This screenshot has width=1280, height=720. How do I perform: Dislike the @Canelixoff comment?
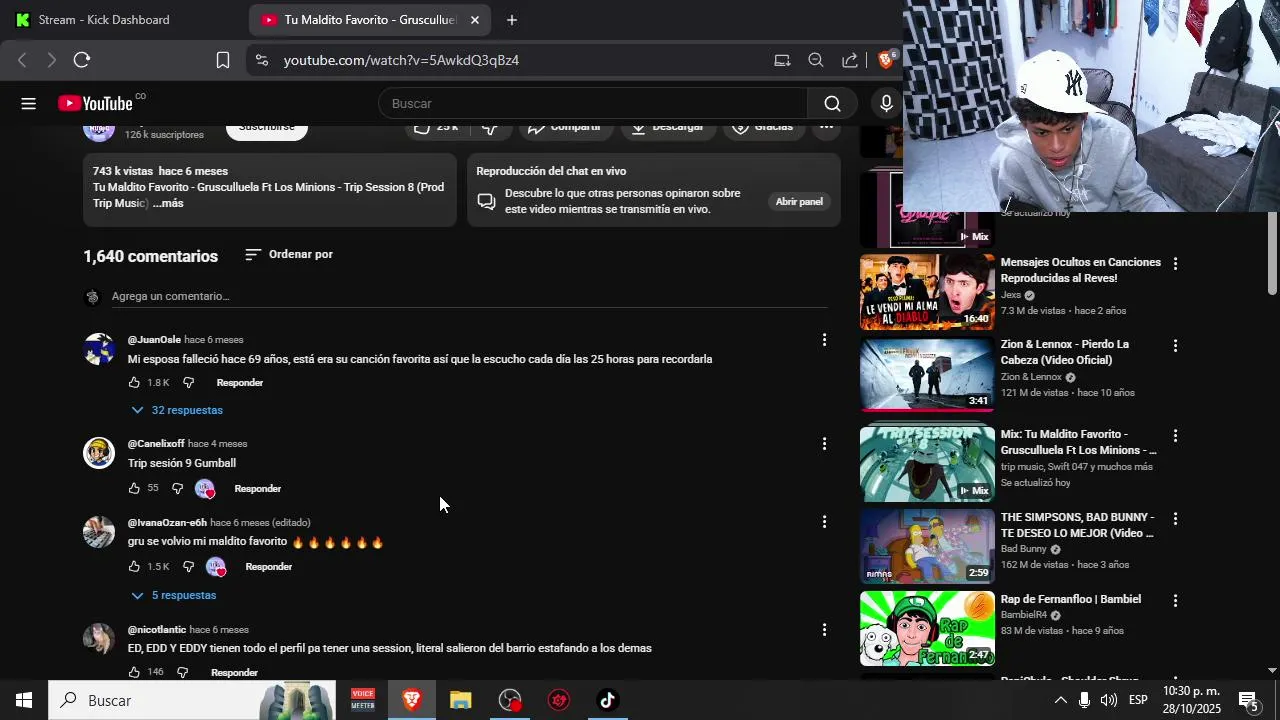[177, 488]
